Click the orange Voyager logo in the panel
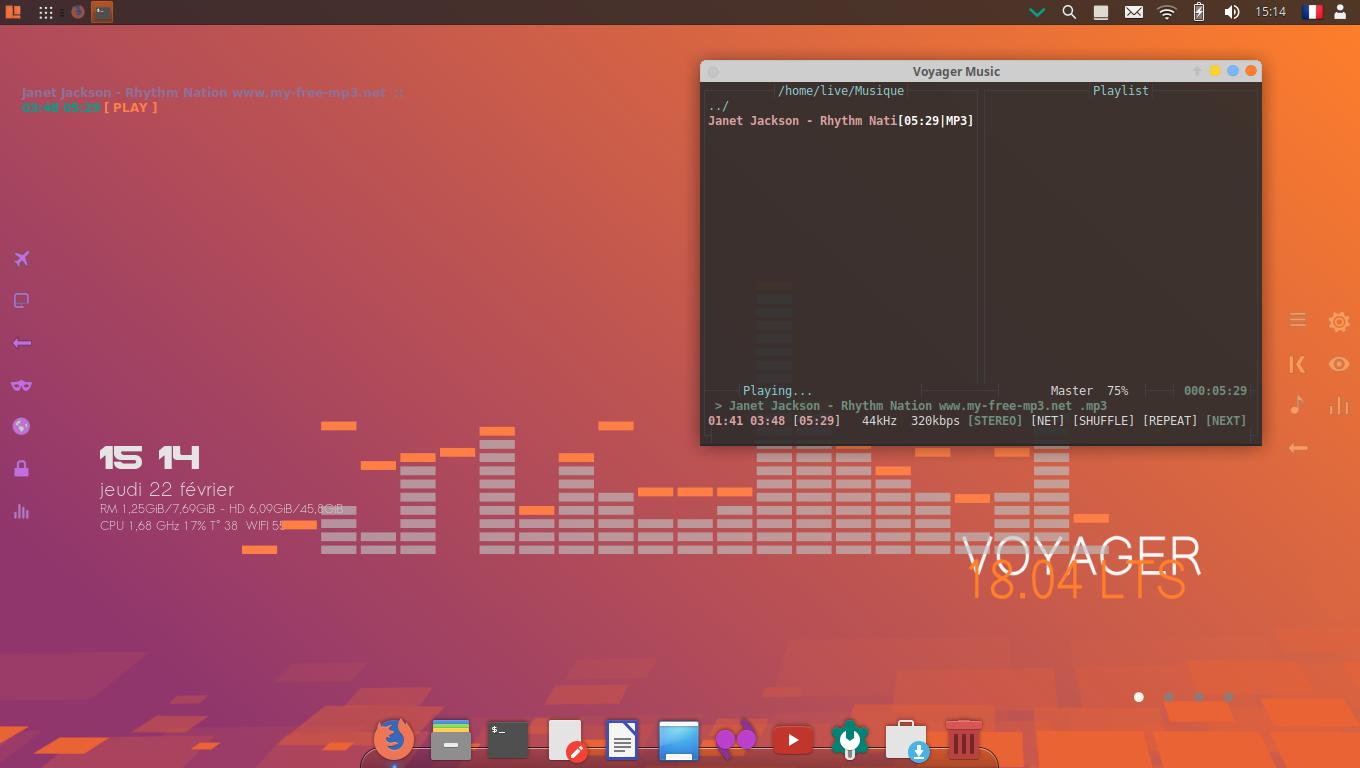 (x=14, y=12)
